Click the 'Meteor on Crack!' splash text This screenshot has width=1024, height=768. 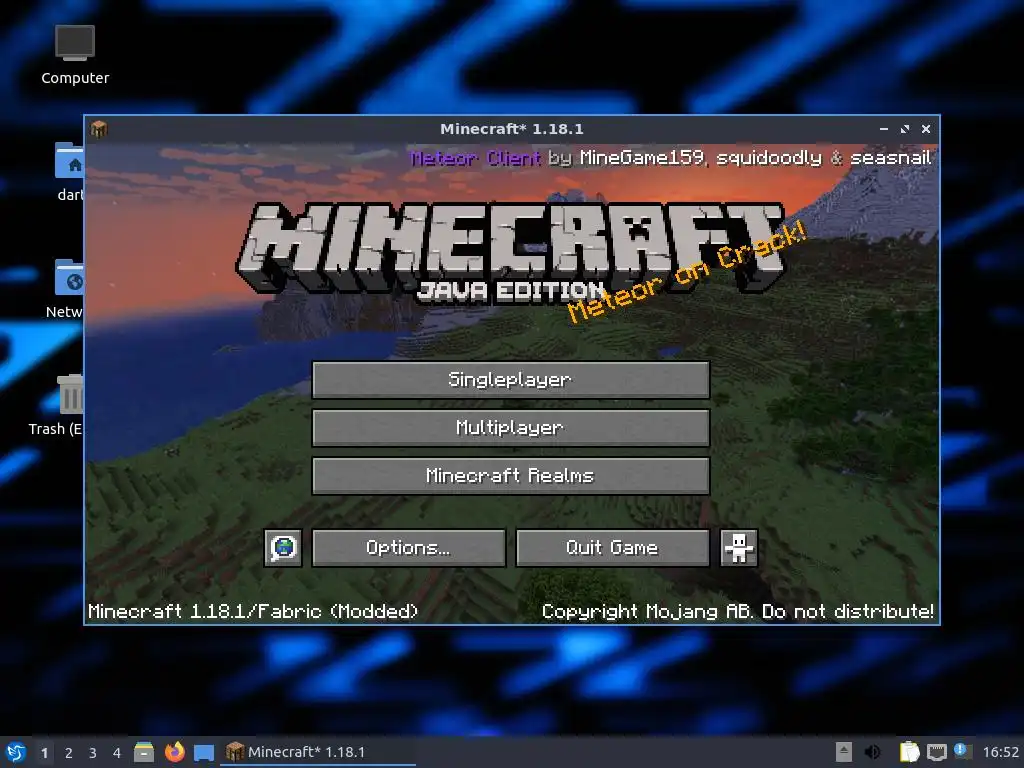click(687, 272)
